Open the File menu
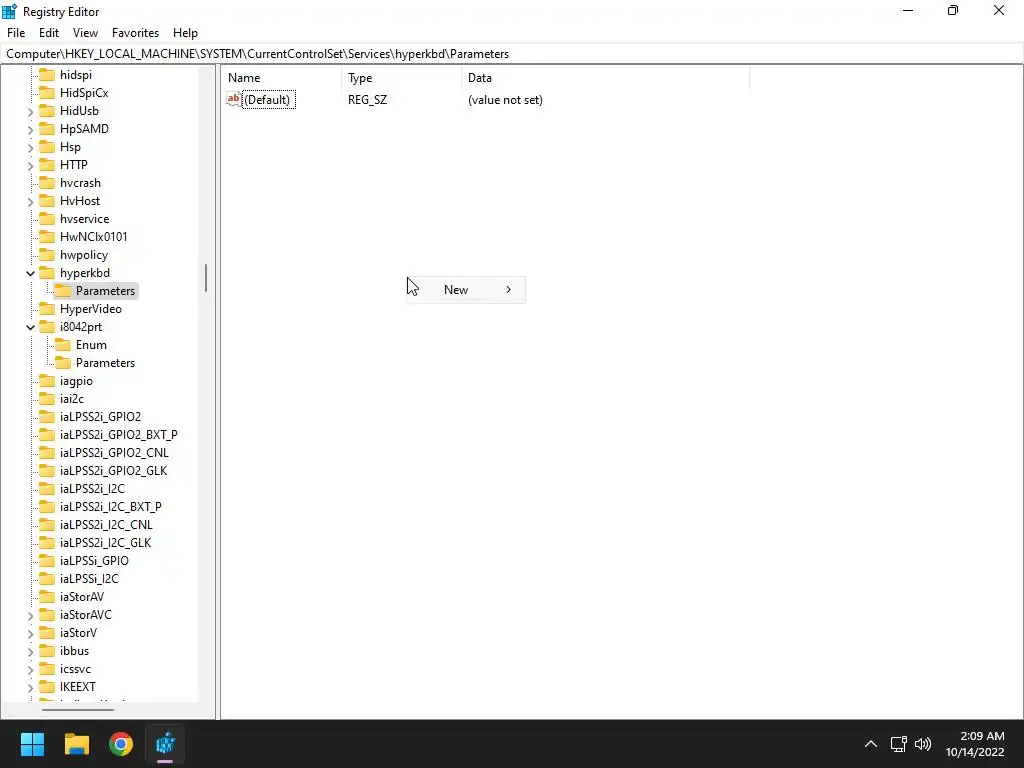 click(16, 33)
